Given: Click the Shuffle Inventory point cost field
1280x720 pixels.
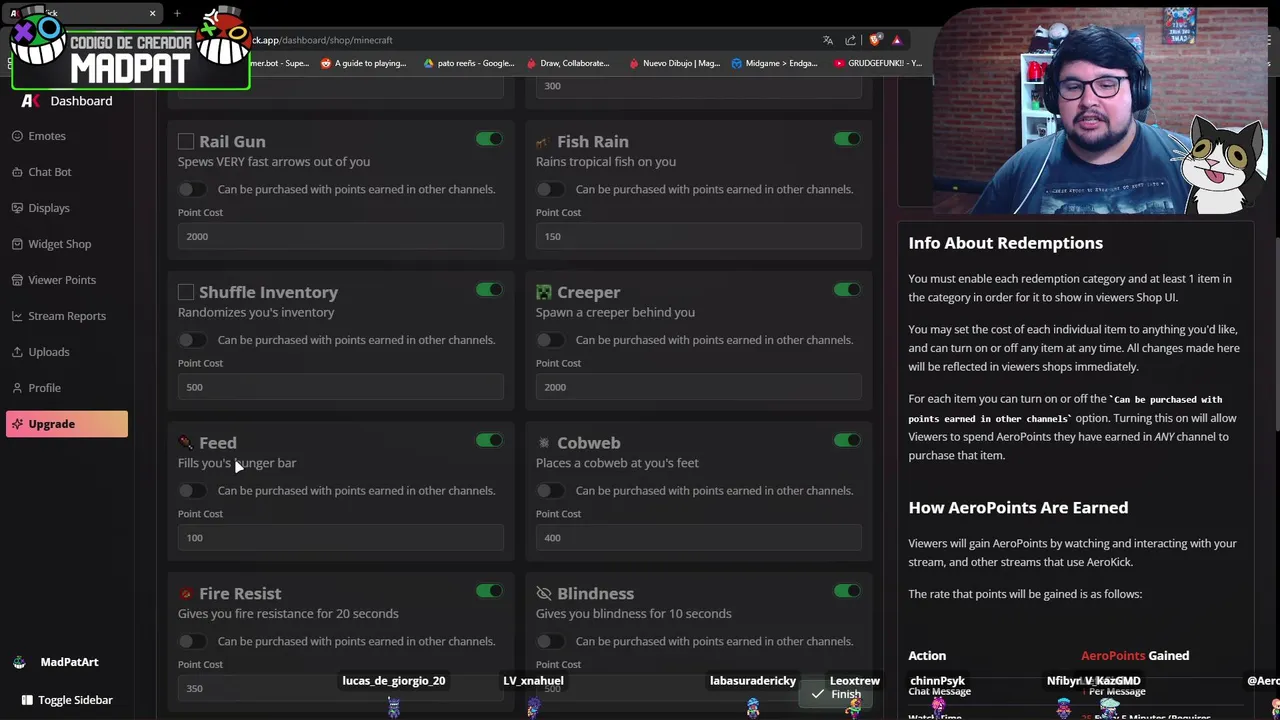Looking at the screenshot, I should (341, 387).
